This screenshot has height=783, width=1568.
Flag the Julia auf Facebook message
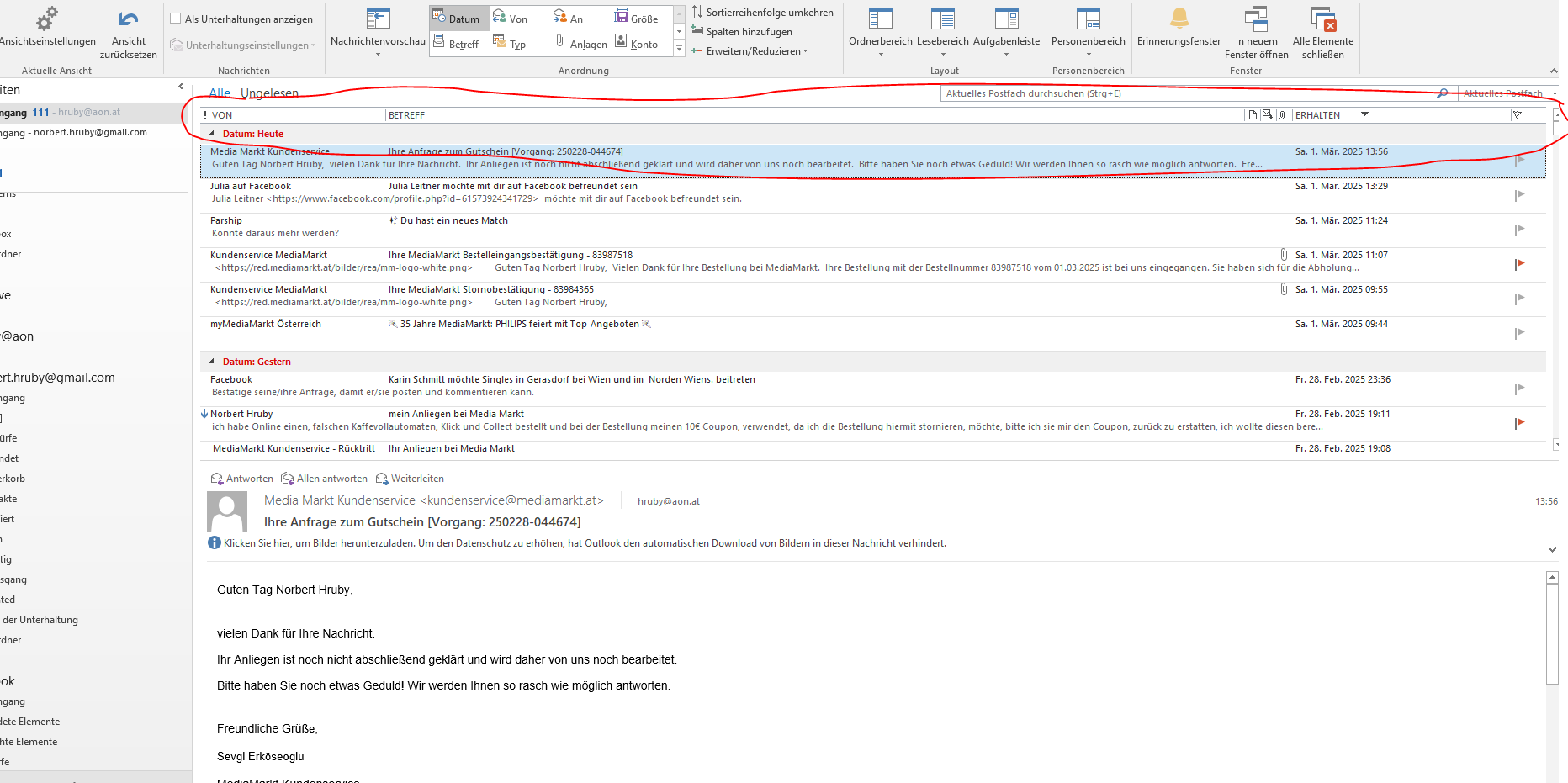tap(1519, 195)
